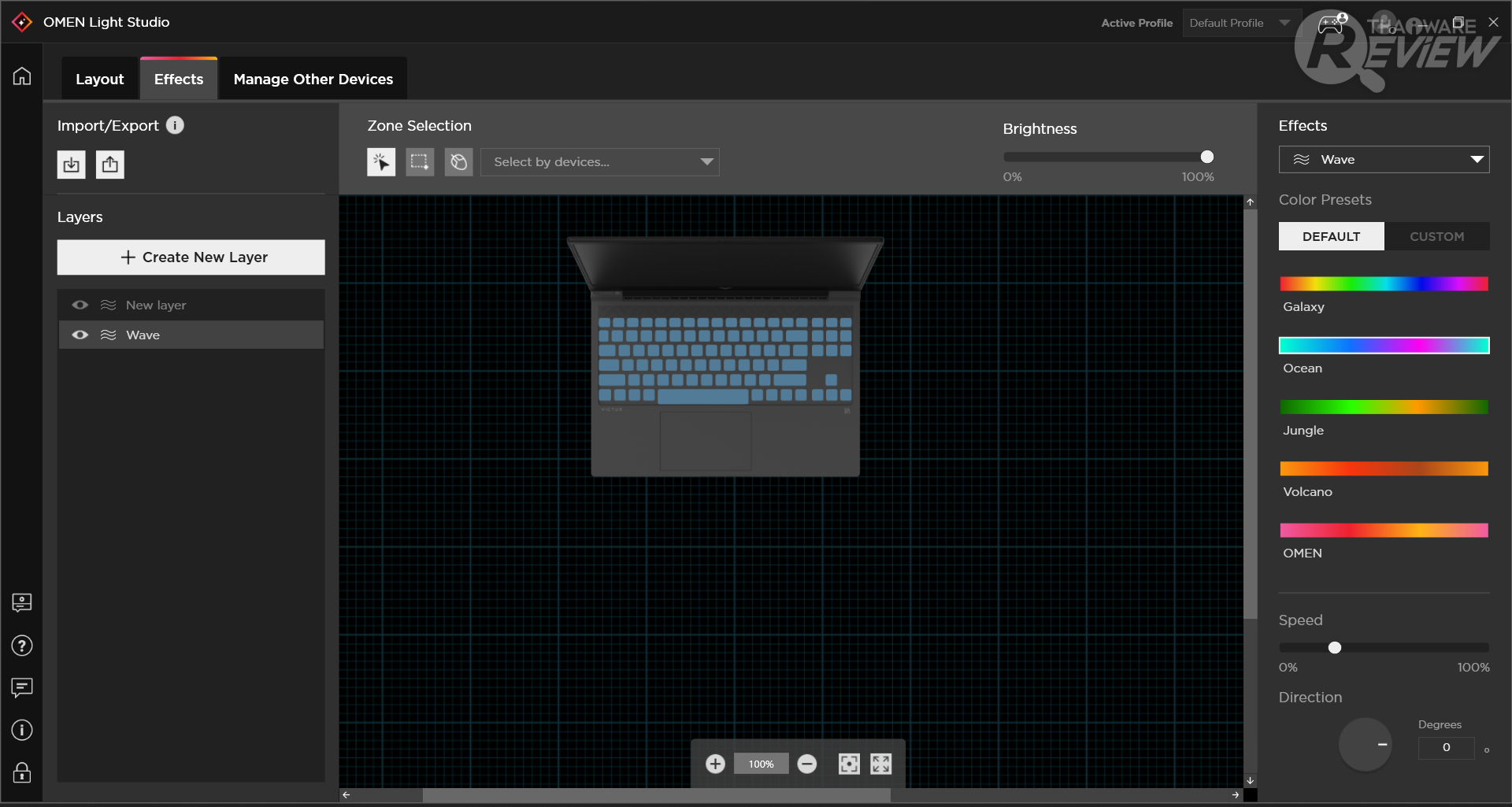Switch to the Effects tab
The height and width of the screenshot is (807, 1512).
179,79
